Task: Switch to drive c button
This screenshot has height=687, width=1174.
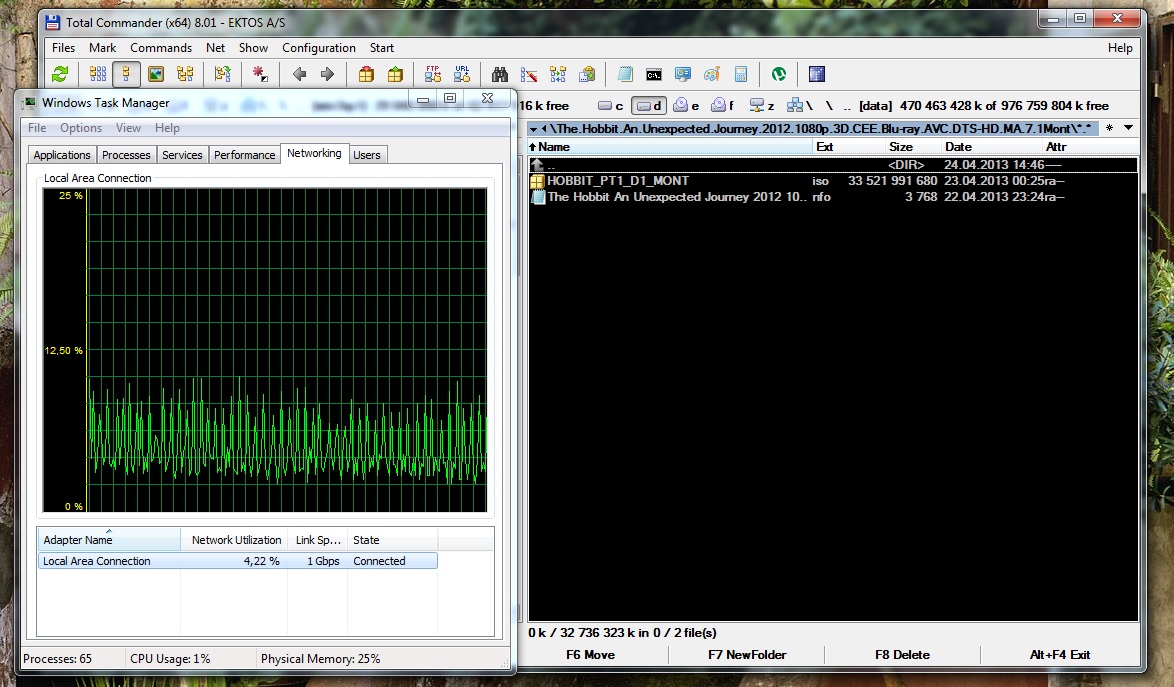Action: point(611,106)
